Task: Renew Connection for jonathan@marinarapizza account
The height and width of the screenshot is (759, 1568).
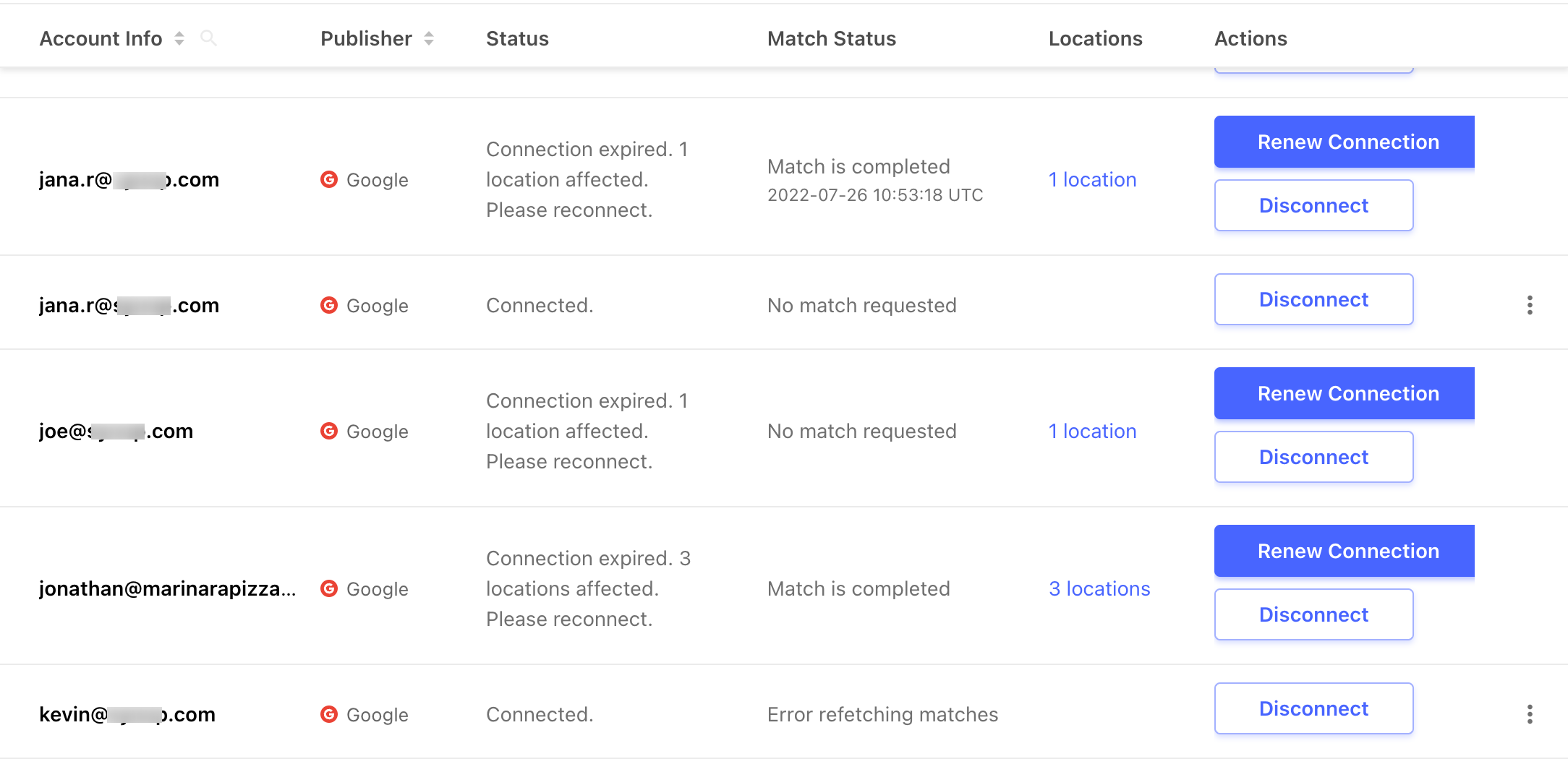Action: [x=1345, y=551]
